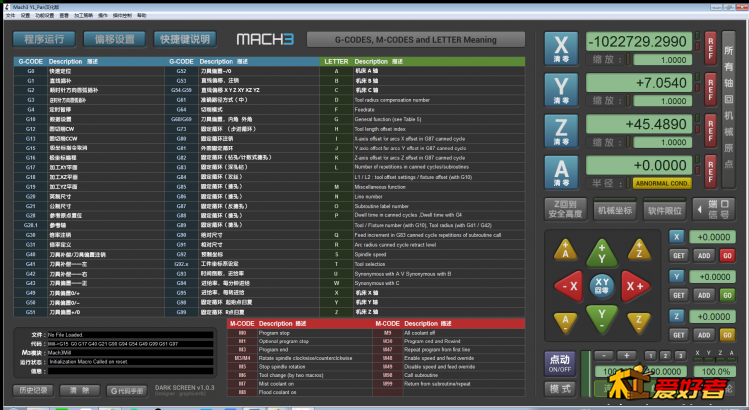Screen dimensions: 749x410
Task: Click 'Initialization Macro Called on reset' status text
Action: (x=88, y=362)
